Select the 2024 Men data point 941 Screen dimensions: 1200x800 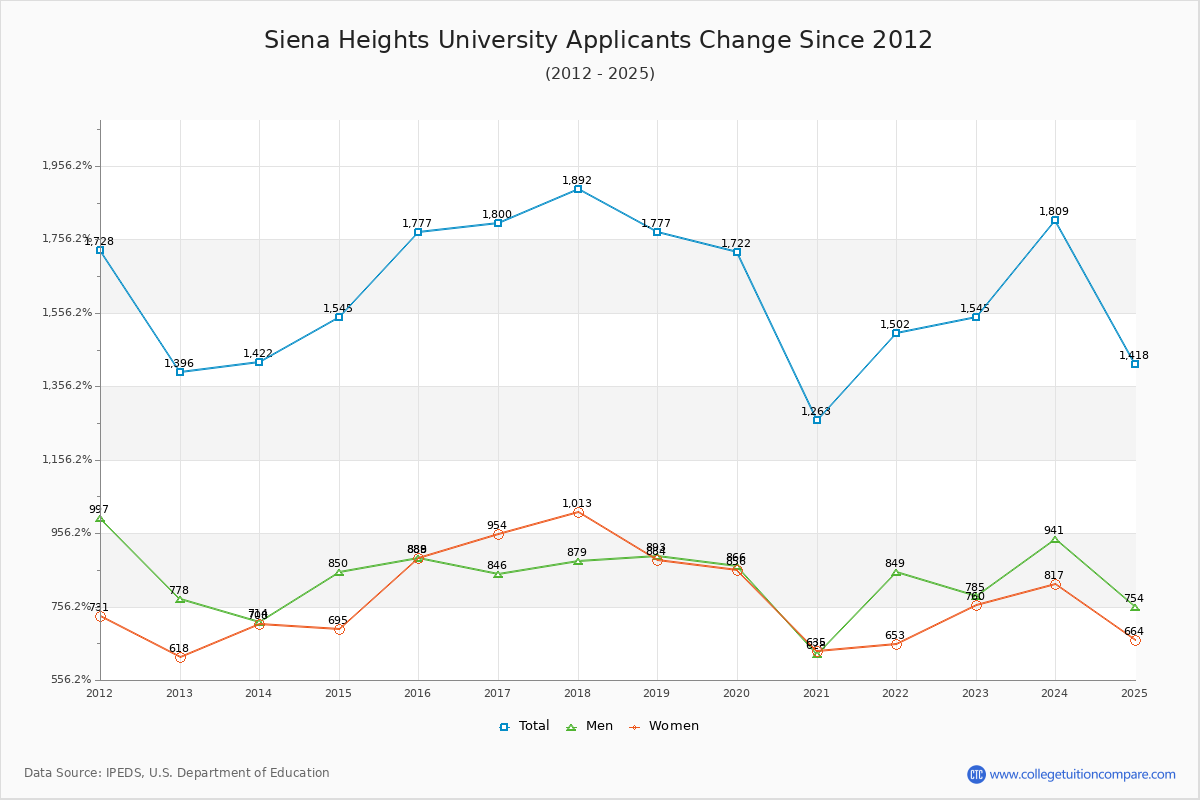[x=1055, y=539]
